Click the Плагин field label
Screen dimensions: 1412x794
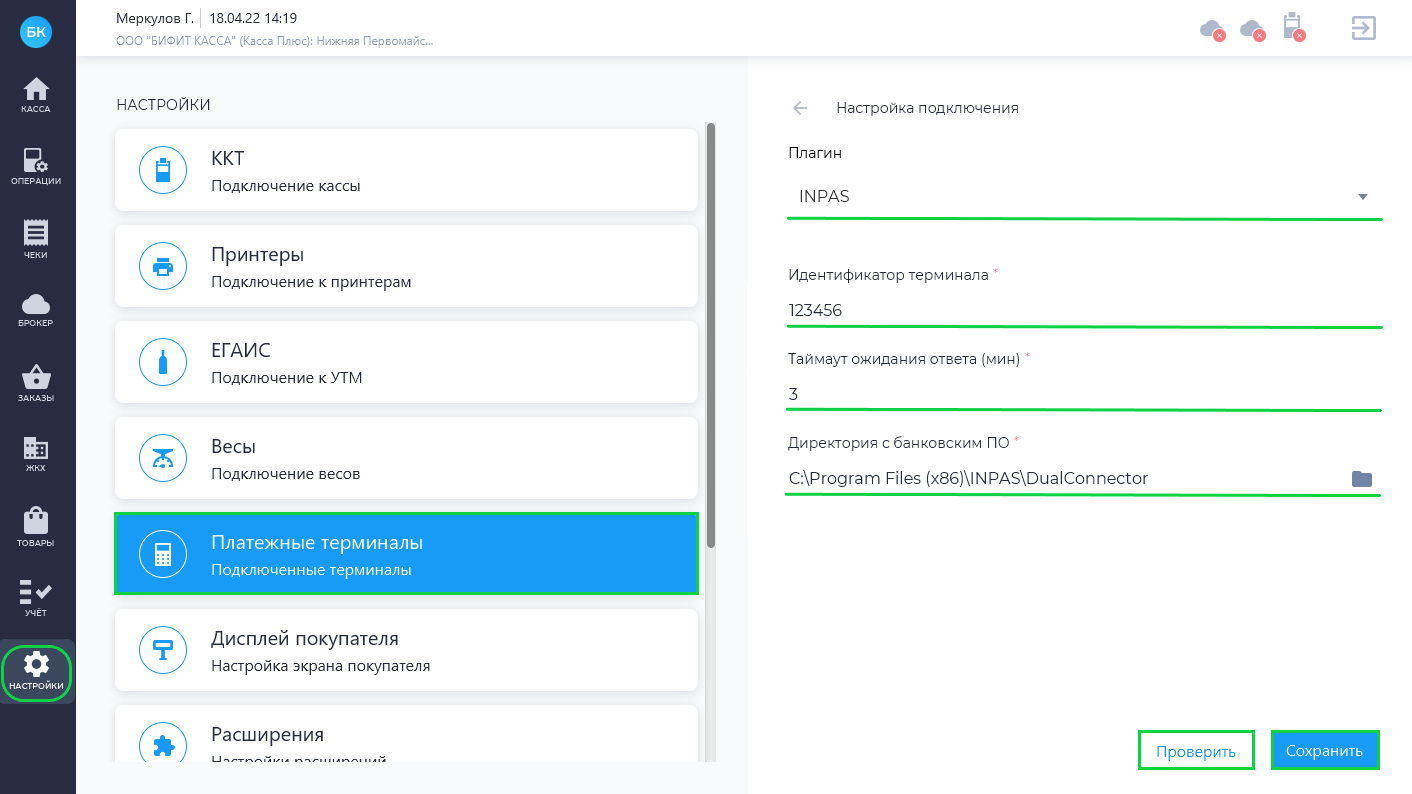pos(815,153)
